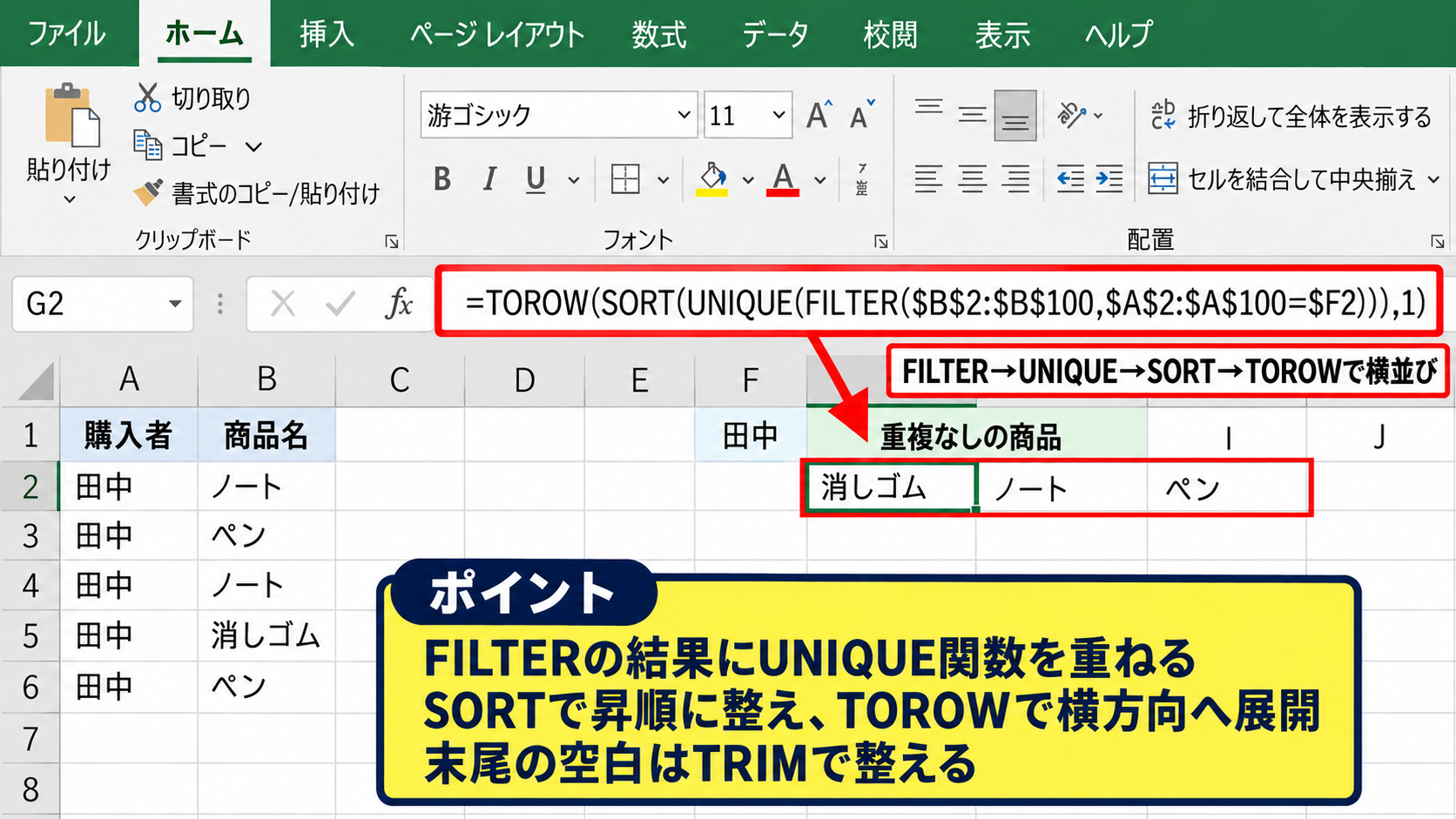
Task: Click the increase indent icon
Action: click(1109, 179)
